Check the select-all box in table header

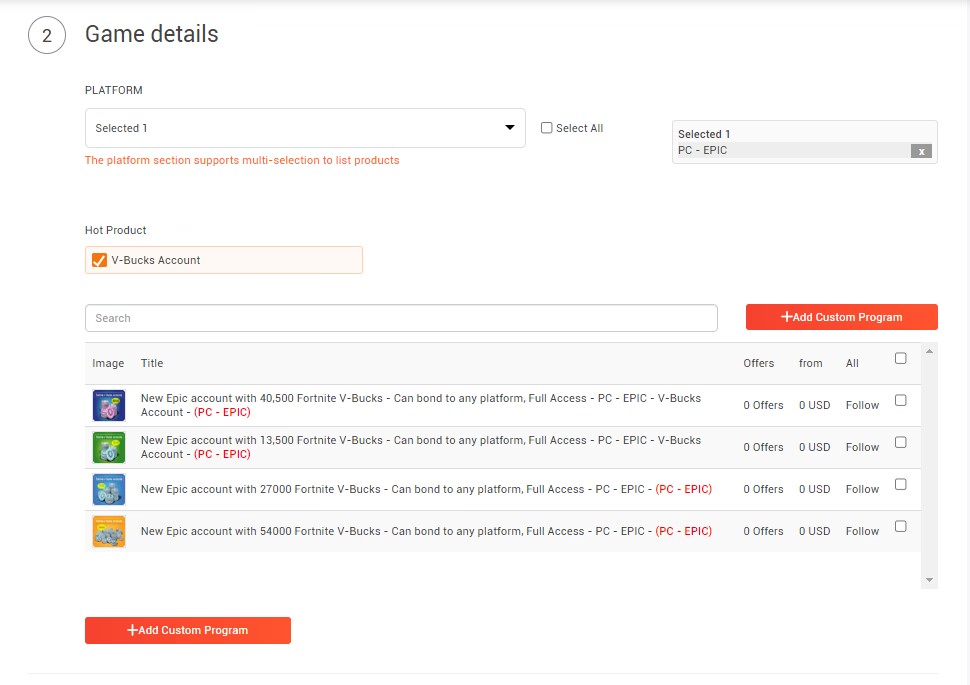pyautogui.click(x=901, y=358)
